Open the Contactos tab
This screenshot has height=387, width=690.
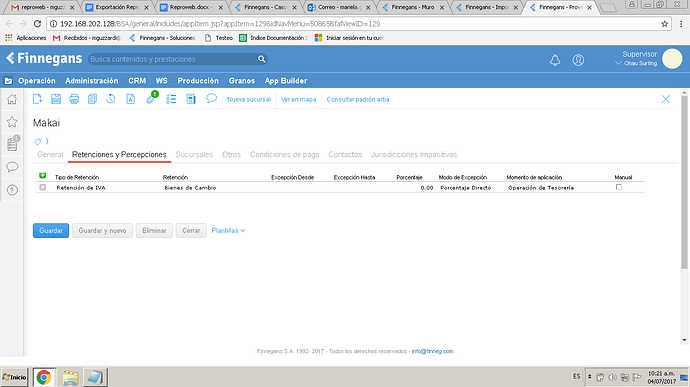coord(345,155)
